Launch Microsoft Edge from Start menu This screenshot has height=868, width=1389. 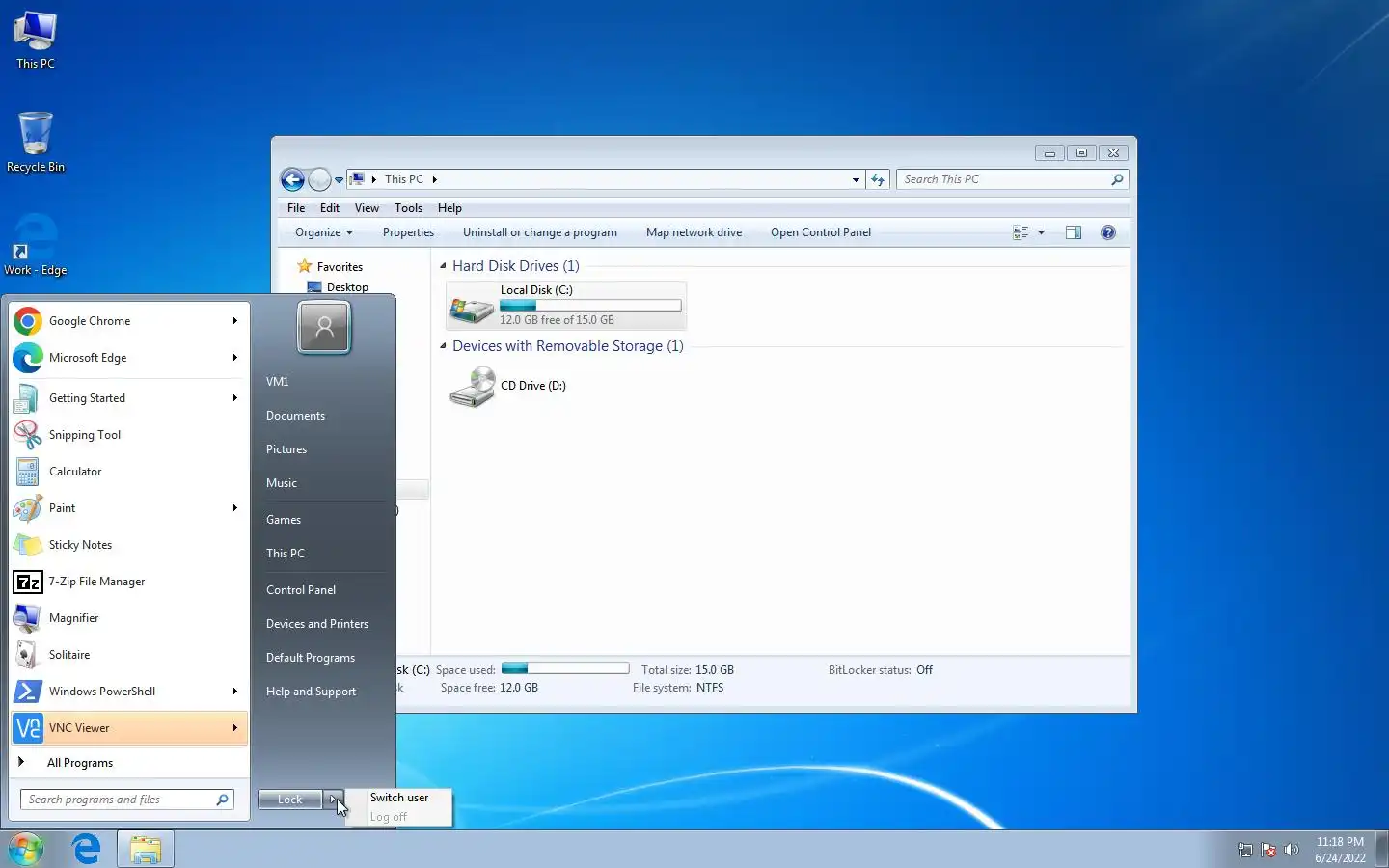[129, 358]
